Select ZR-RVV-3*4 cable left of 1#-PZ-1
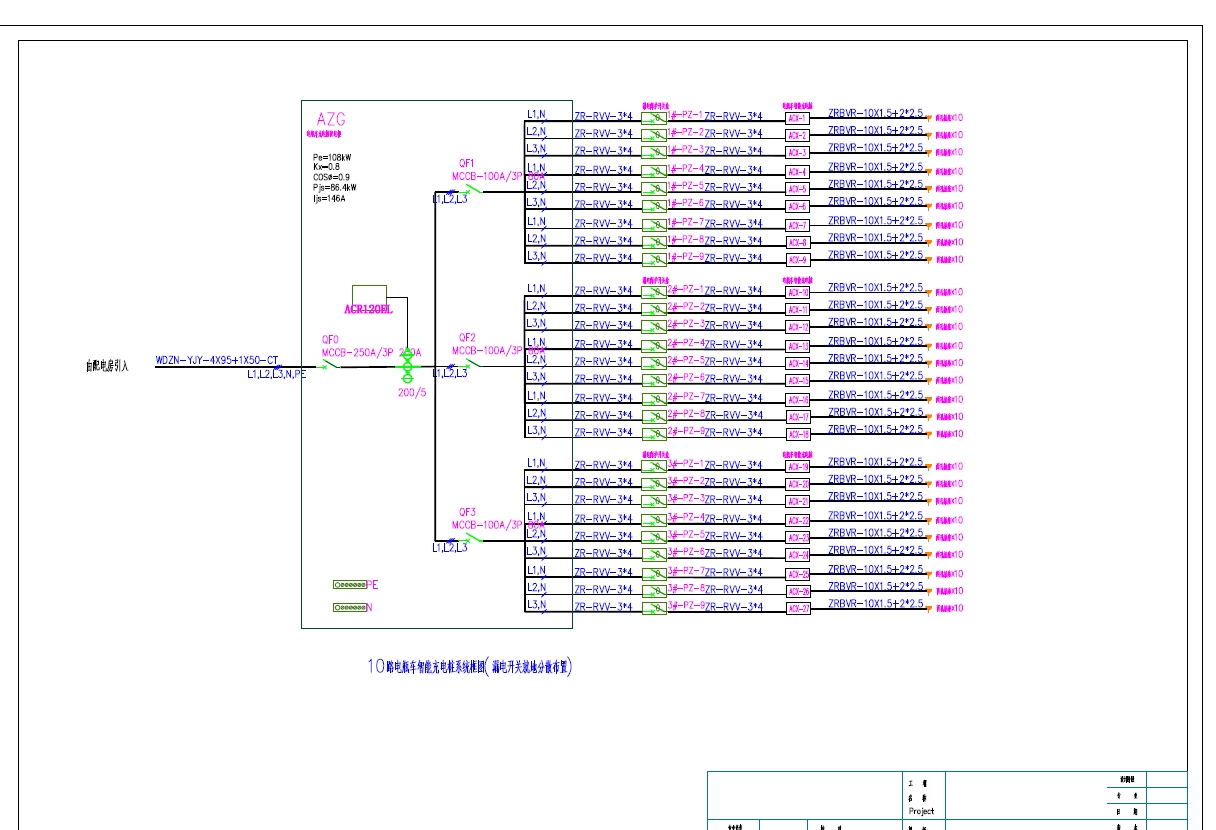1216x830 pixels. [x=603, y=116]
